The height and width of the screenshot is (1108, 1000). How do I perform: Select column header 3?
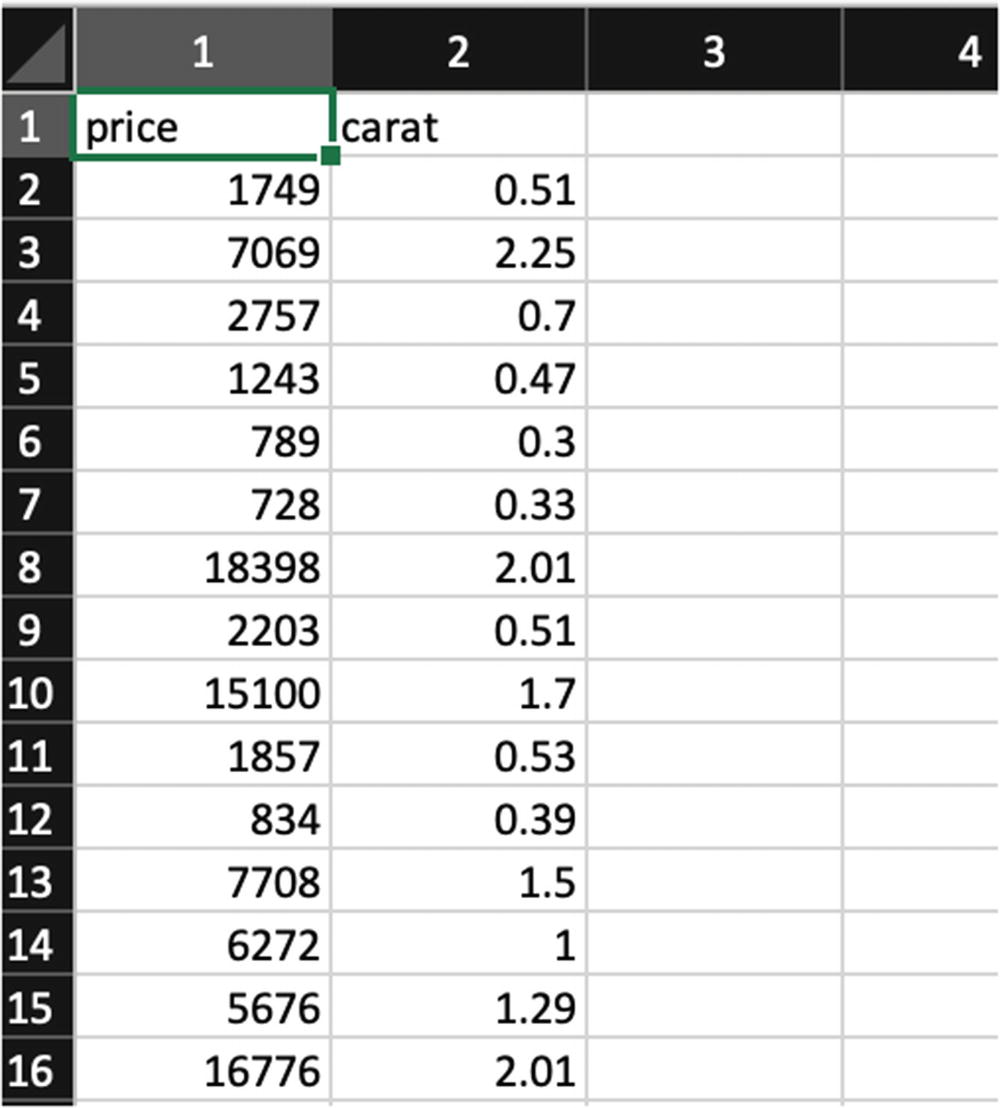click(713, 50)
